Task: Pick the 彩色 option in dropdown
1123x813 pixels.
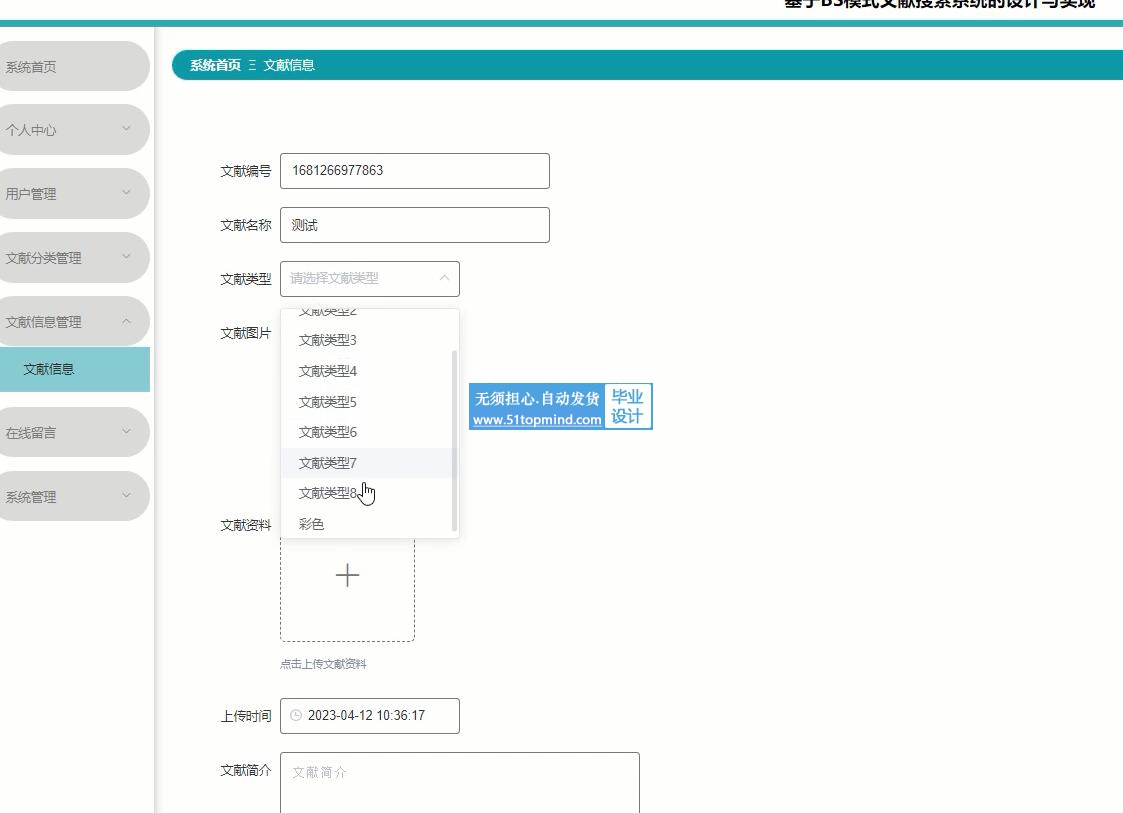Action: 312,524
